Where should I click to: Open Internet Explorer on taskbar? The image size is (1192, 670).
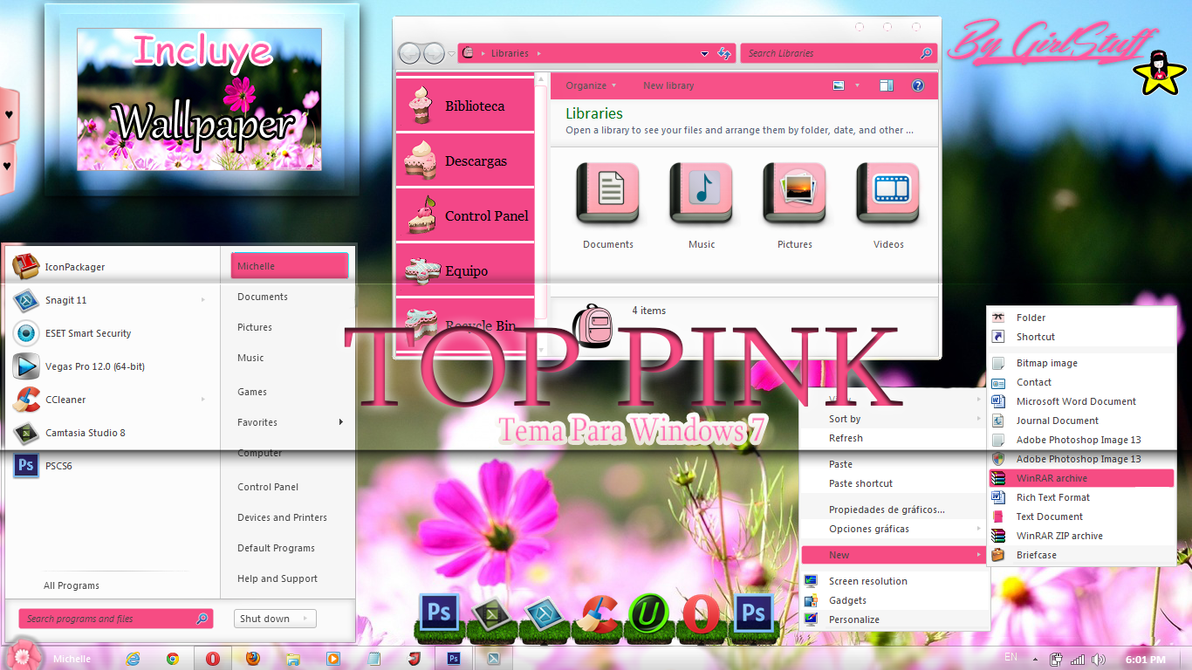tap(133, 659)
